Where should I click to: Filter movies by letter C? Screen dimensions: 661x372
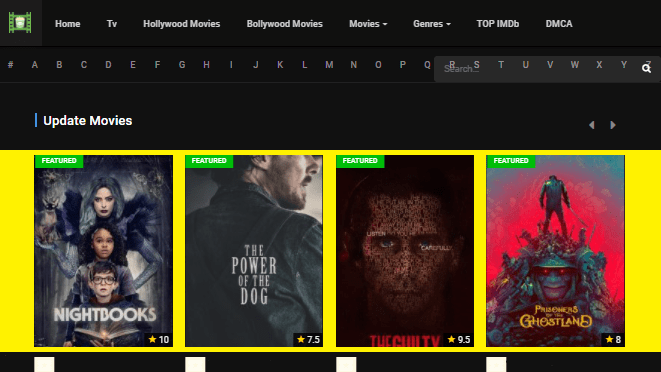point(84,65)
